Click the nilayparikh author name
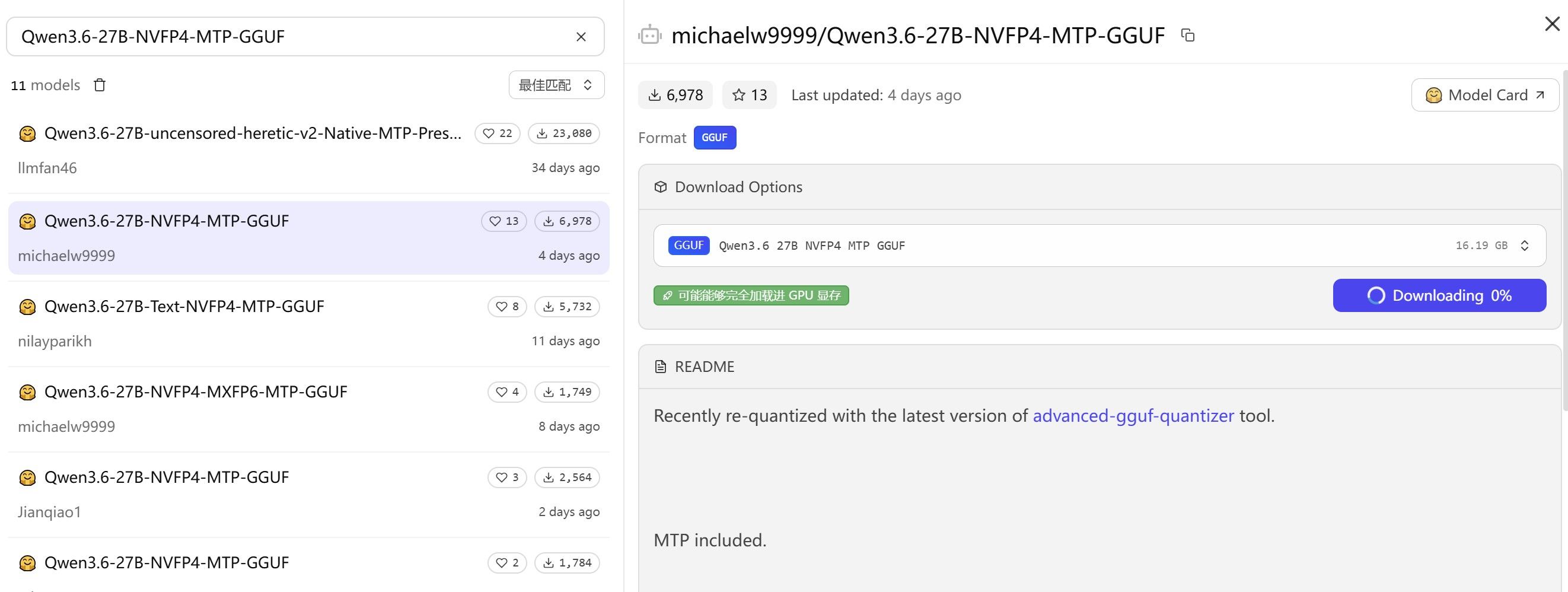1568x592 pixels. 55,341
